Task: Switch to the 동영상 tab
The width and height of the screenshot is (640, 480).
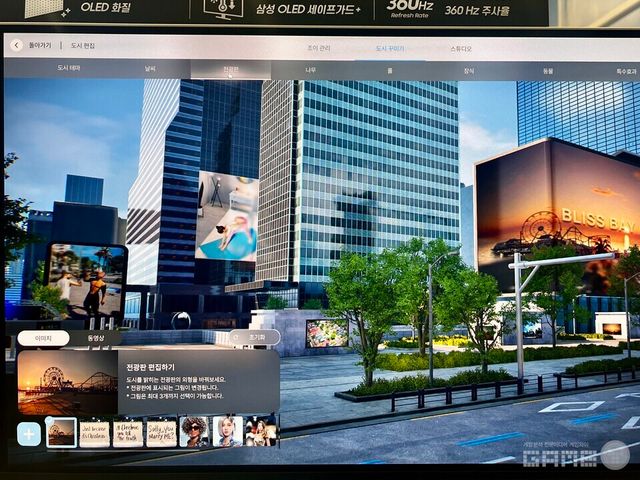Action: coord(95,338)
